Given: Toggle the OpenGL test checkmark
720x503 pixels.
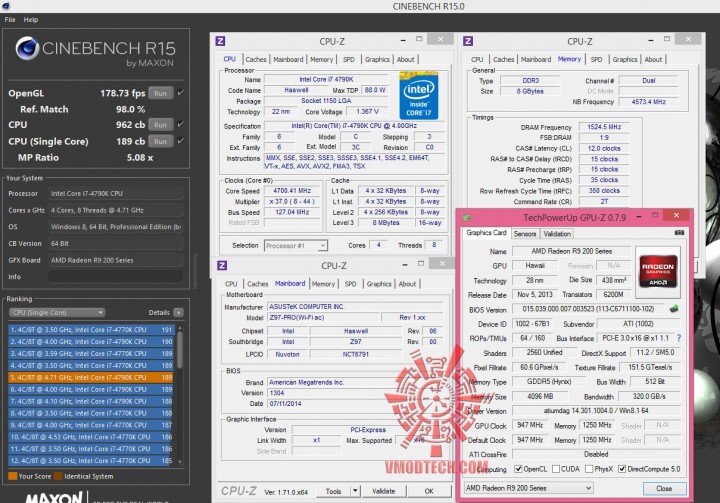Looking at the screenshot, I should [x=181, y=92].
